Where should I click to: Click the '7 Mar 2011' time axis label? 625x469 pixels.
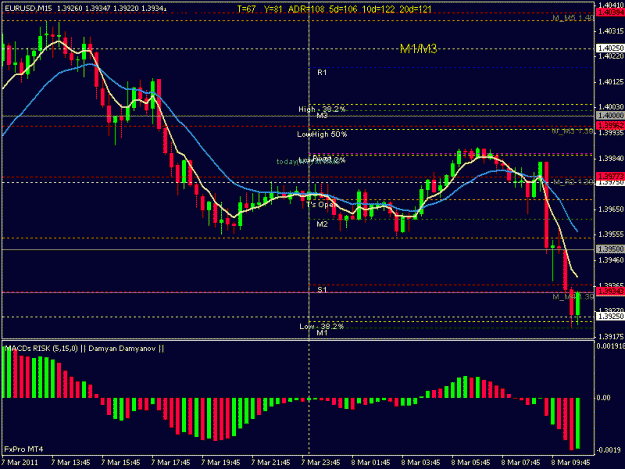(20, 463)
